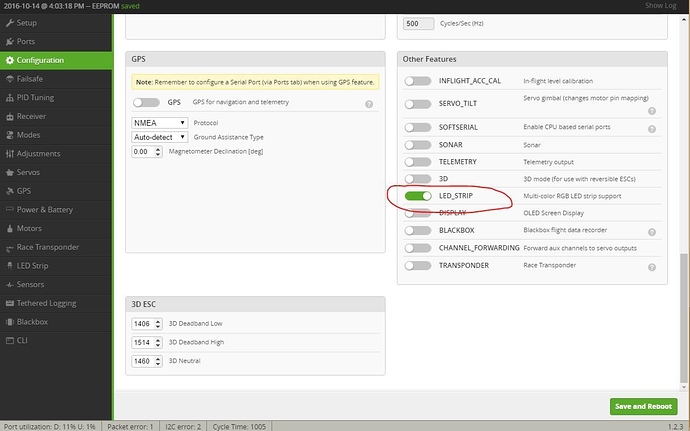Open Auto-detect Ground Assistance dropdown

[159, 137]
